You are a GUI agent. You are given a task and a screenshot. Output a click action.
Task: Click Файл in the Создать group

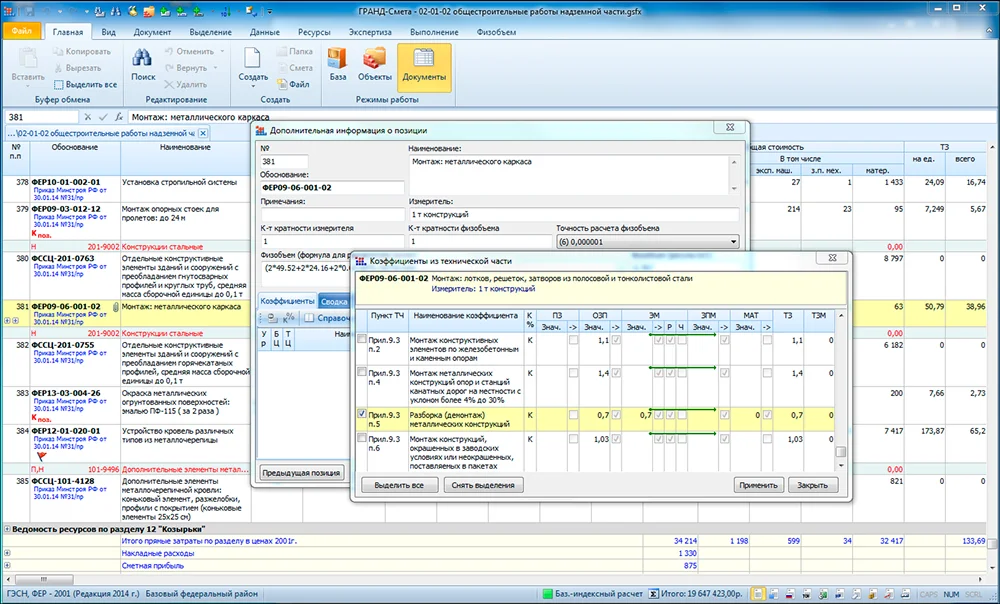293,84
